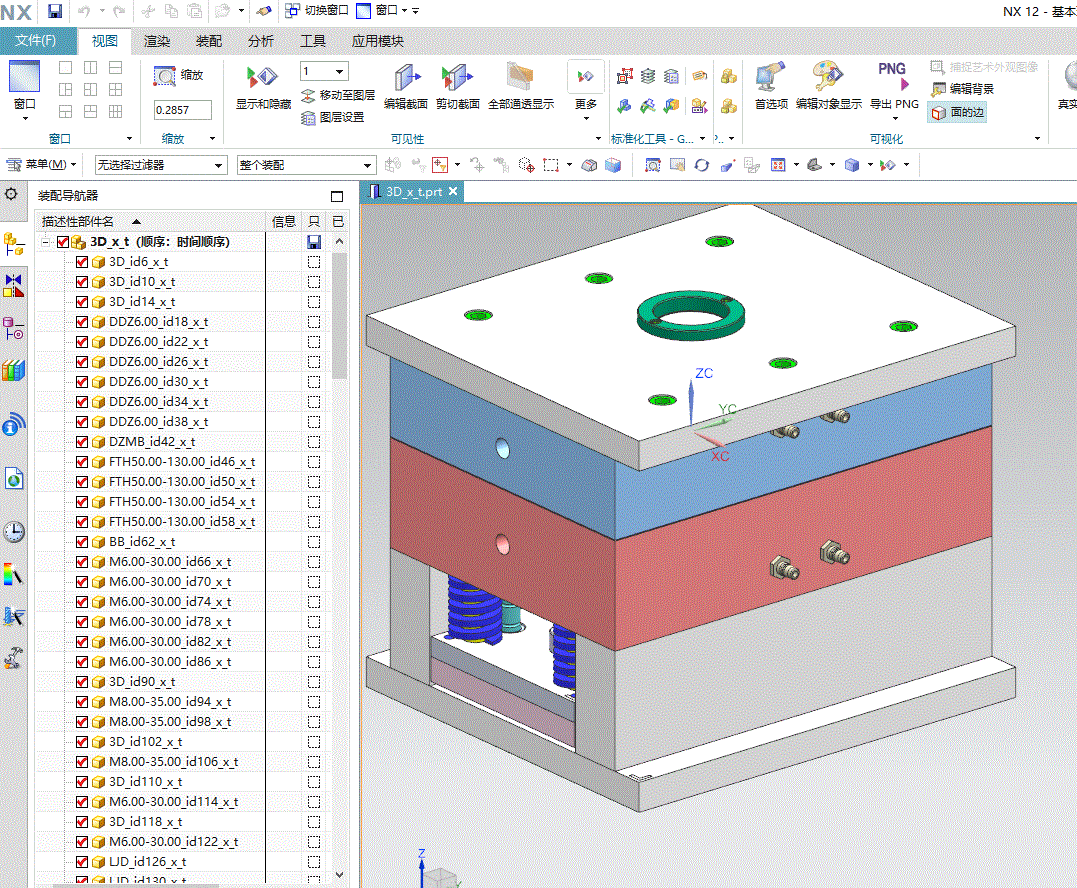Select M8.00-35.00_id94_x_t in the tree

click(170, 702)
